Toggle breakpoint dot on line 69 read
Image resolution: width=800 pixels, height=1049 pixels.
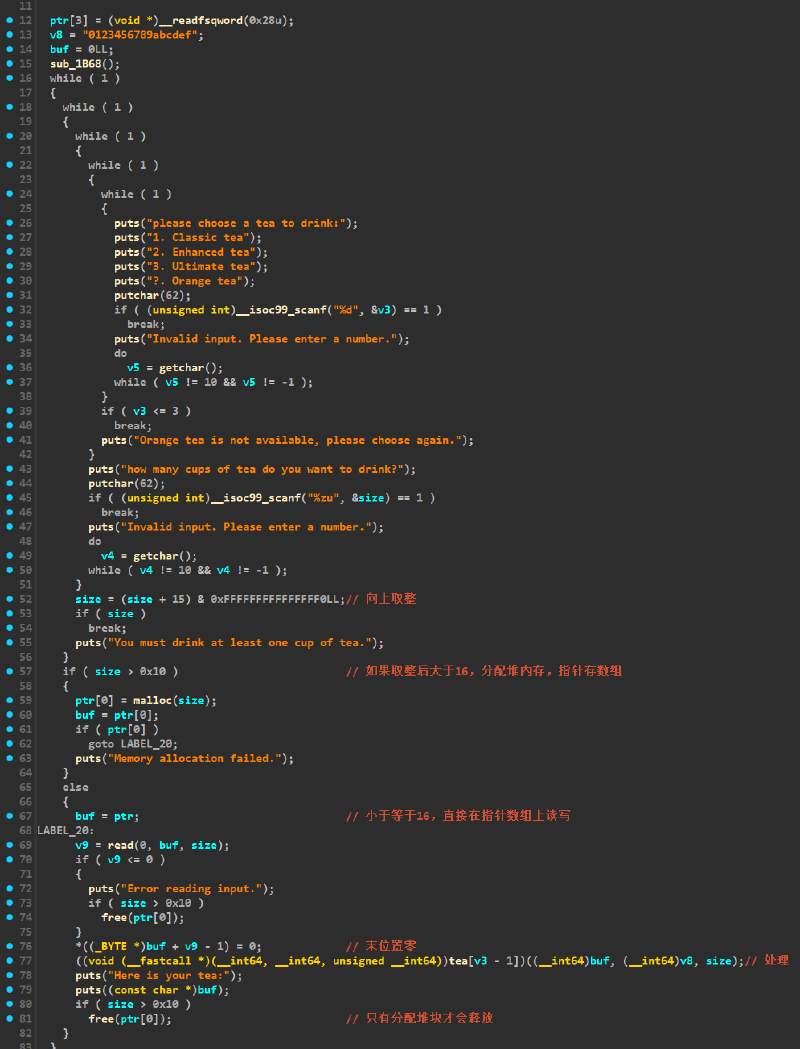coord(9,845)
